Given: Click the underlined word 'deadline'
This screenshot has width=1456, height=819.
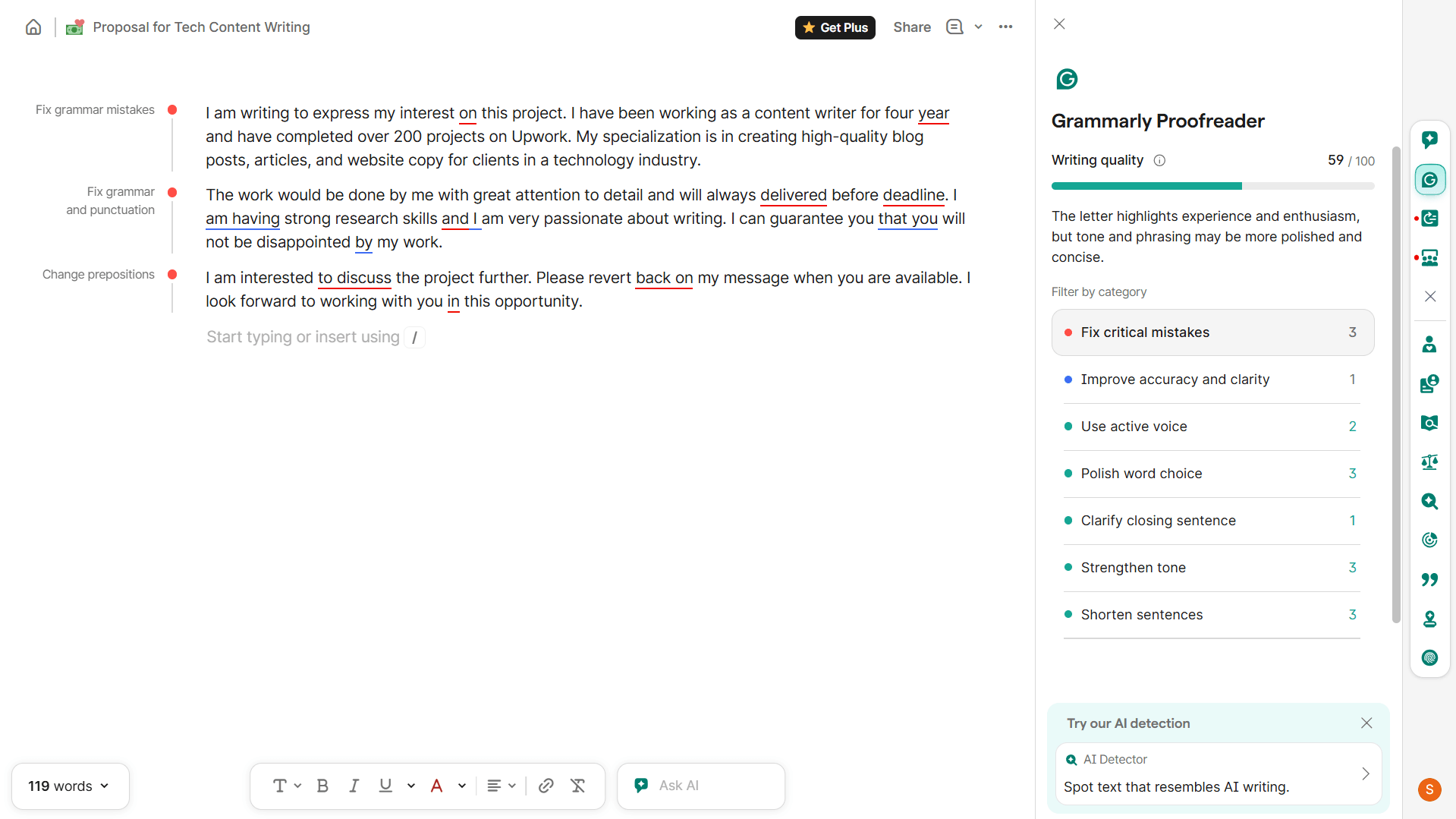Looking at the screenshot, I should tap(914, 195).
